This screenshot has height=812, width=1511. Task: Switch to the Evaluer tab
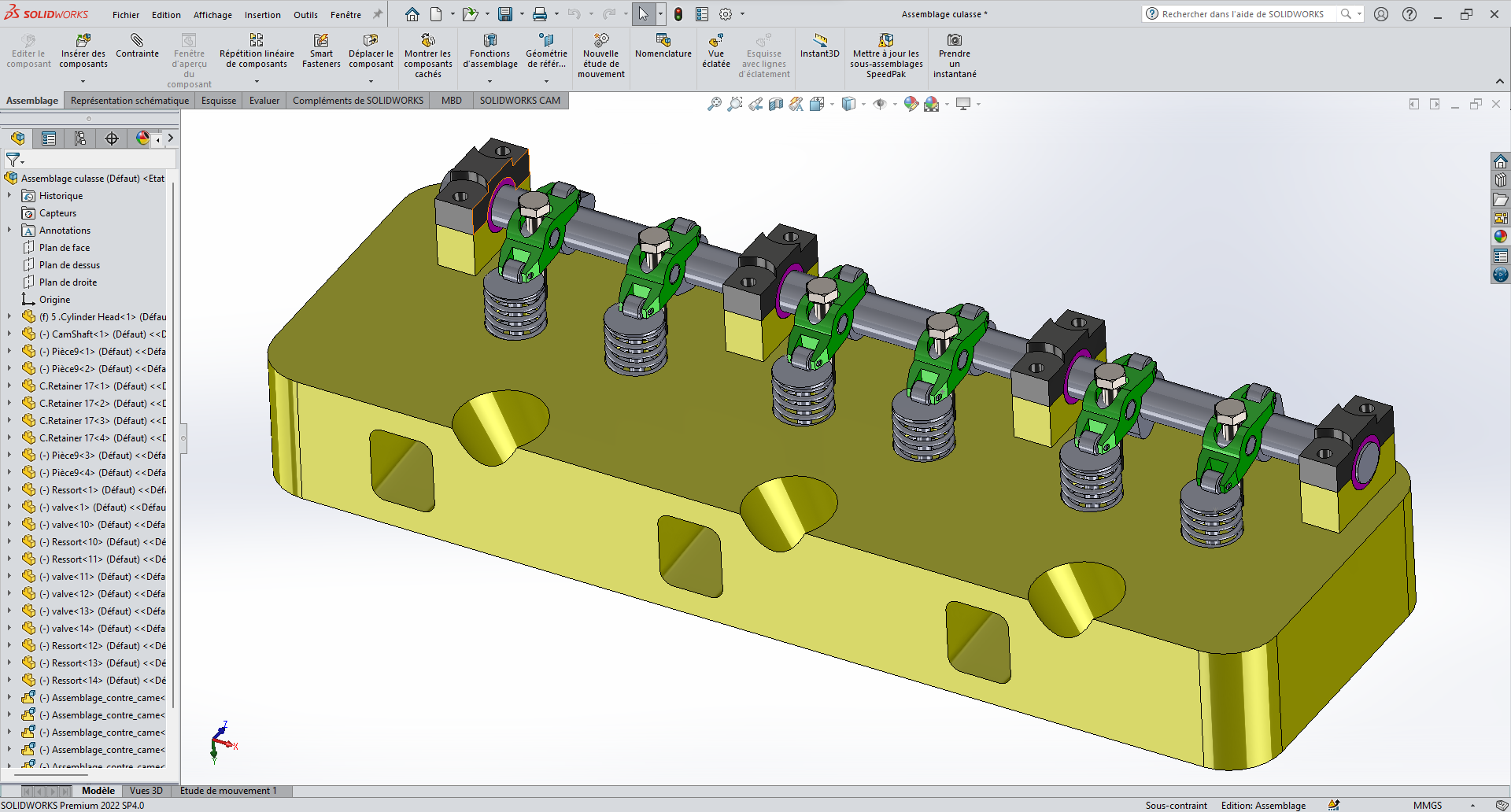pos(264,101)
